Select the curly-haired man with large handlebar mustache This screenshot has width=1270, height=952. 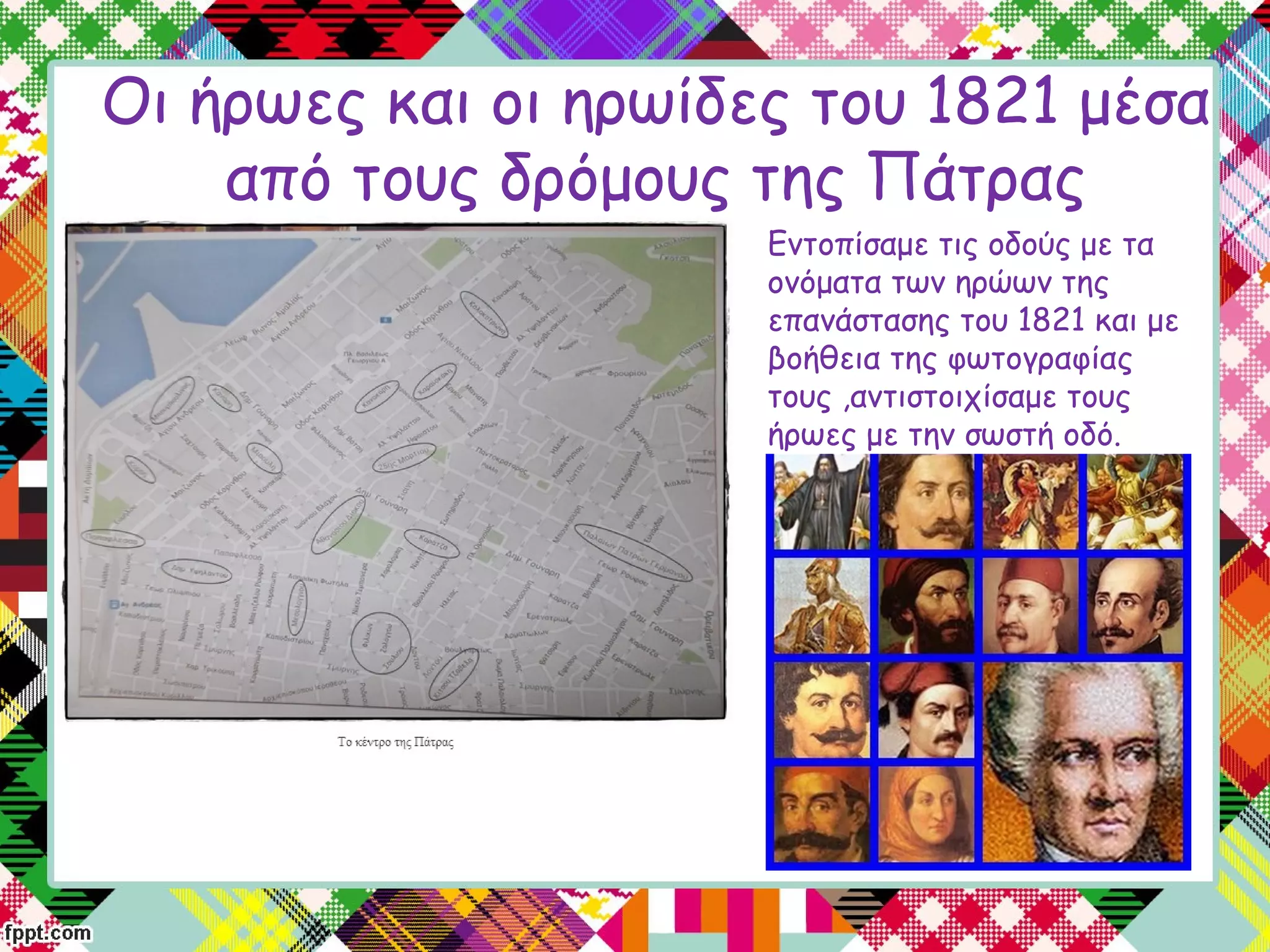tap(822, 710)
